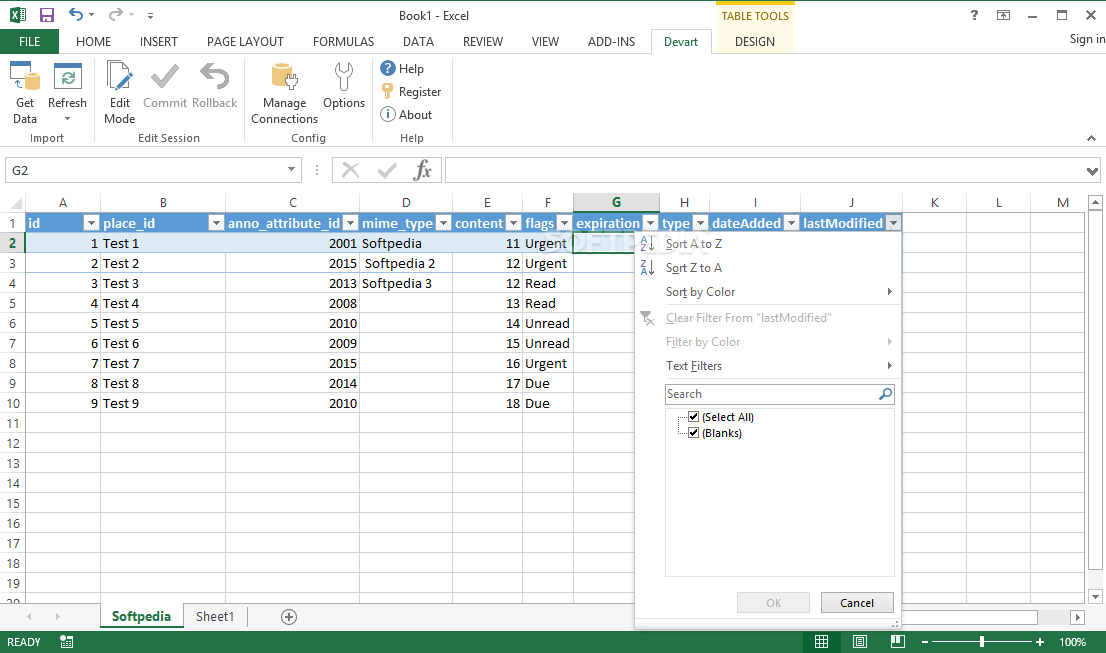Image resolution: width=1106 pixels, height=653 pixels.
Task: Collapse the ribbon with the chevron
Action: coord(1091,138)
